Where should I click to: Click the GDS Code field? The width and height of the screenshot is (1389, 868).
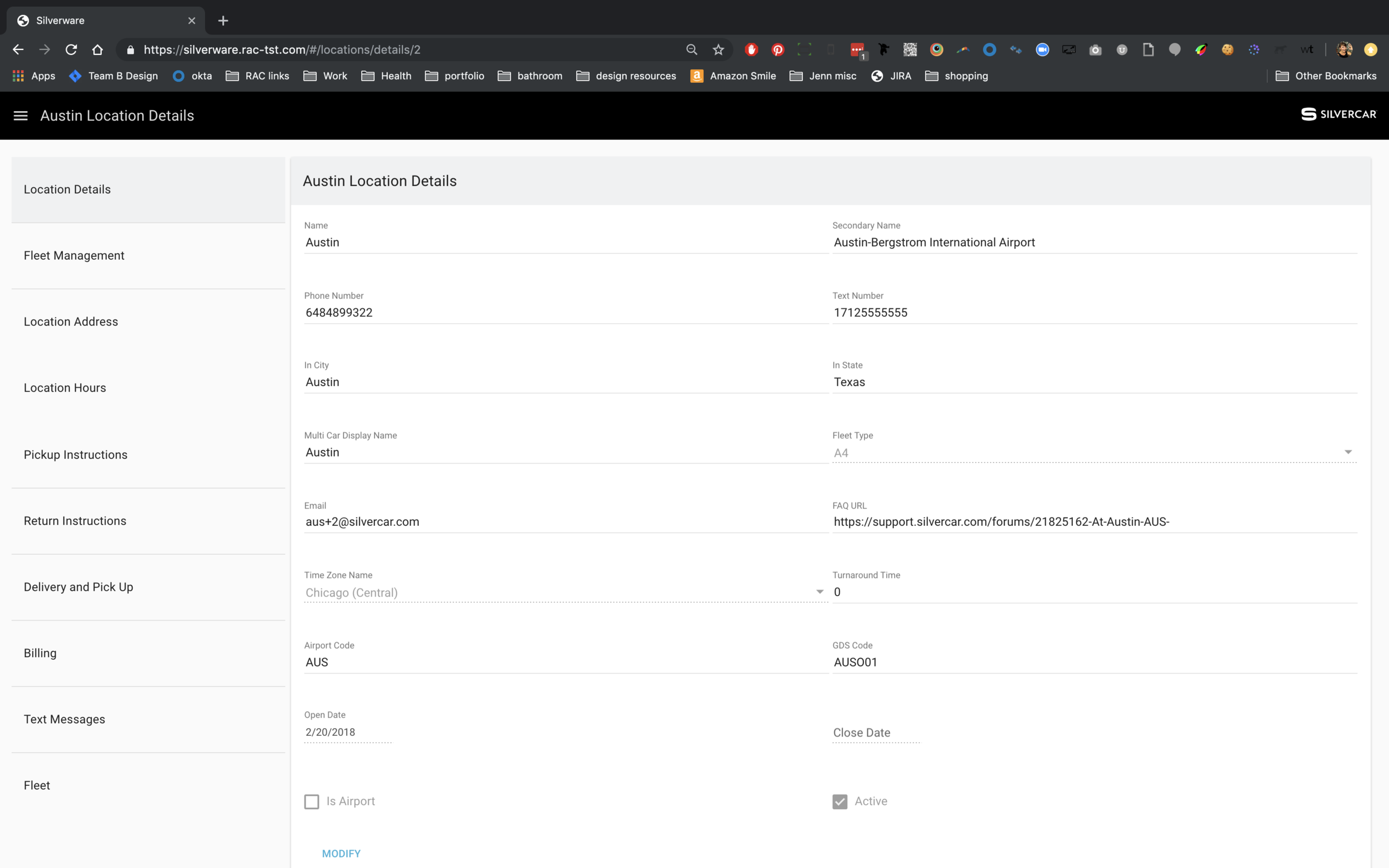(x=1095, y=662)
